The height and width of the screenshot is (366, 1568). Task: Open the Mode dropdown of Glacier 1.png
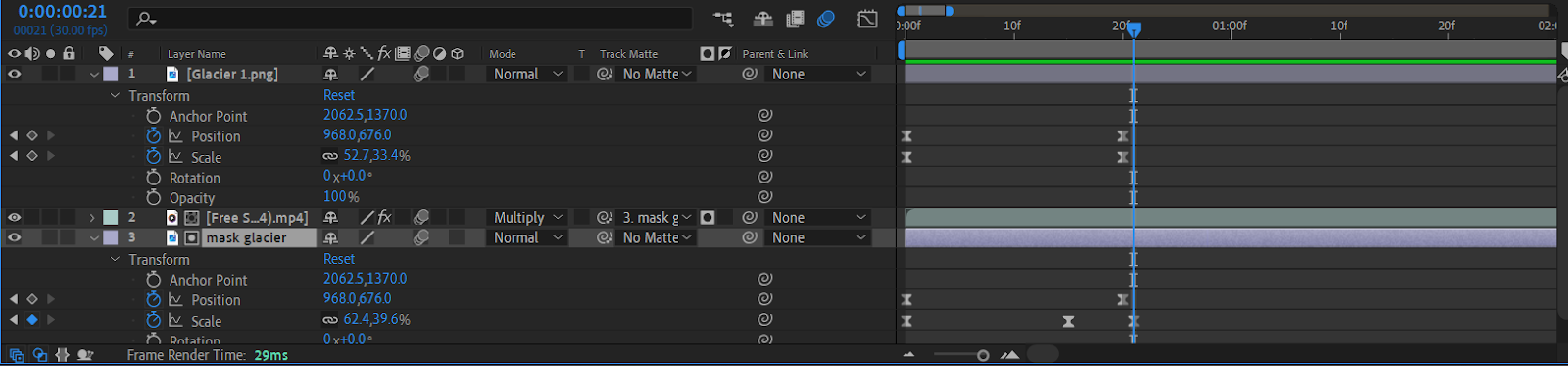click(x=527, y=74)
